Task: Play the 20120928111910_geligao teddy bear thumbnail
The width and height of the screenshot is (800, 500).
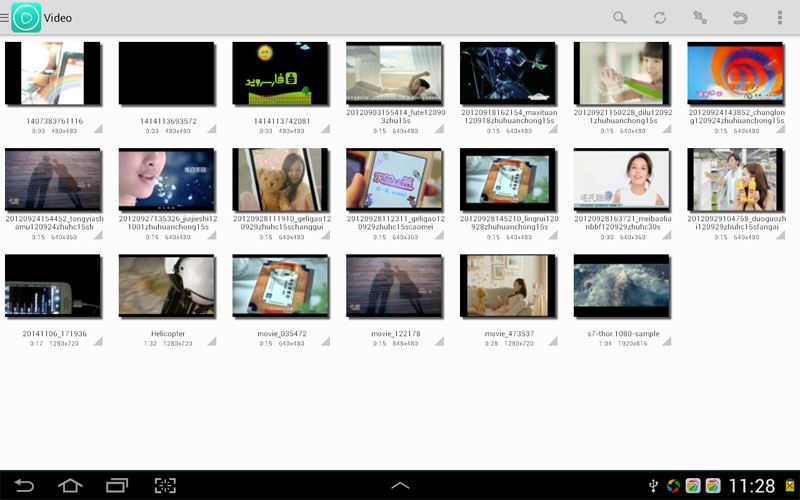Action: tap(280, 180)
